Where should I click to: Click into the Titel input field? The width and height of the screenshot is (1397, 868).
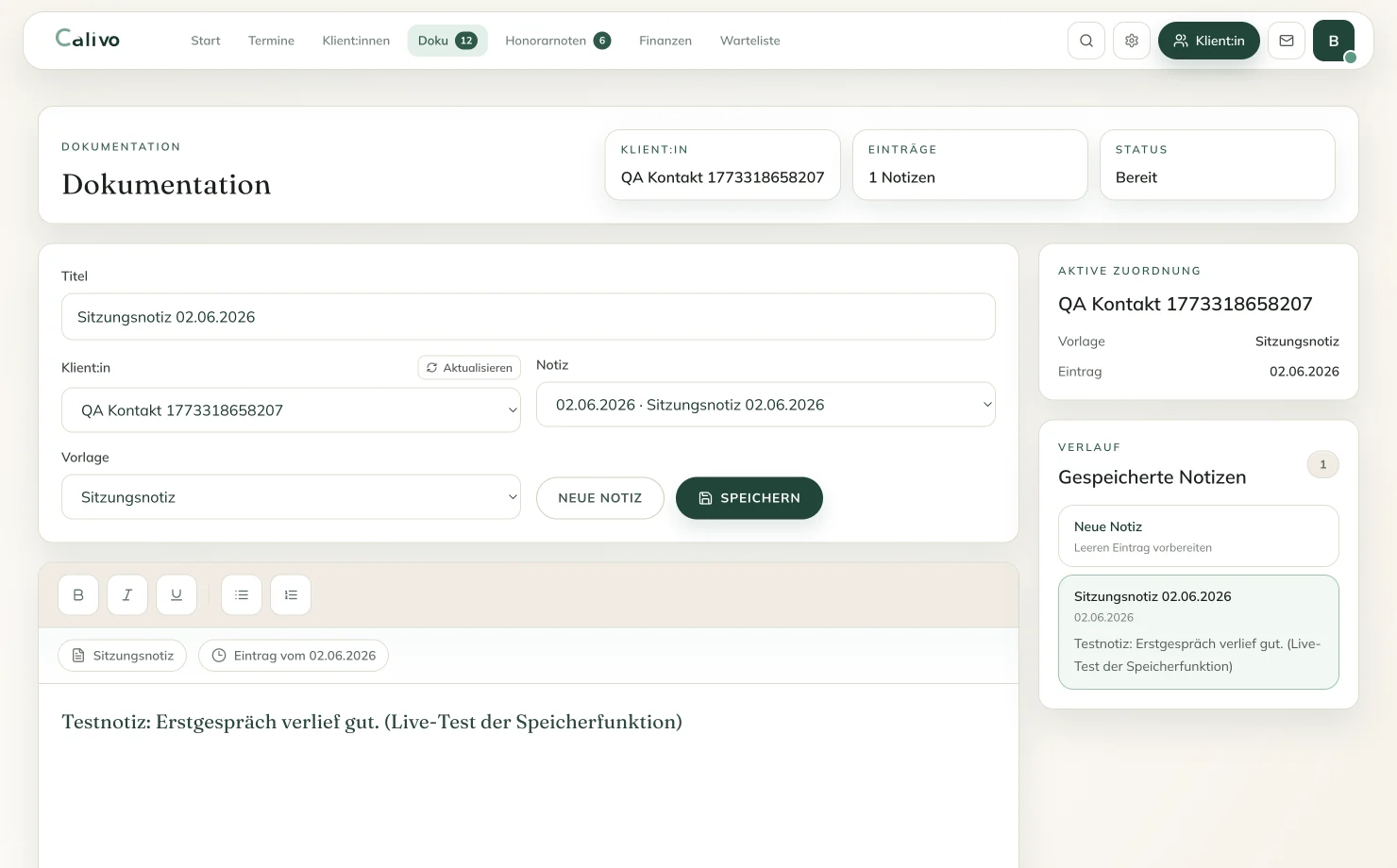click(529, 317)
